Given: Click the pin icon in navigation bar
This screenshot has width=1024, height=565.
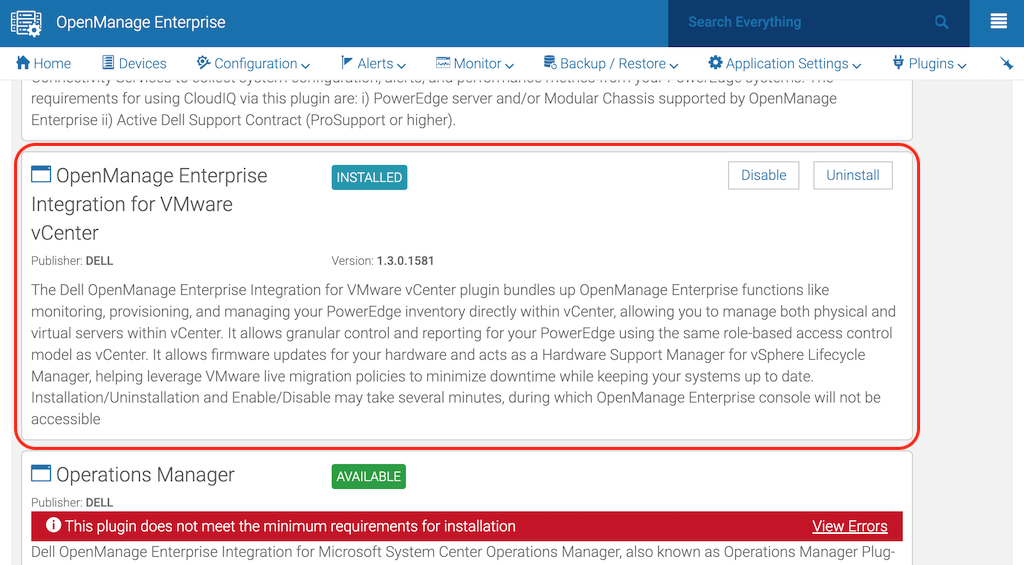Looking at the screenshot, I should pyautogui.click(x=1006, y=63).
